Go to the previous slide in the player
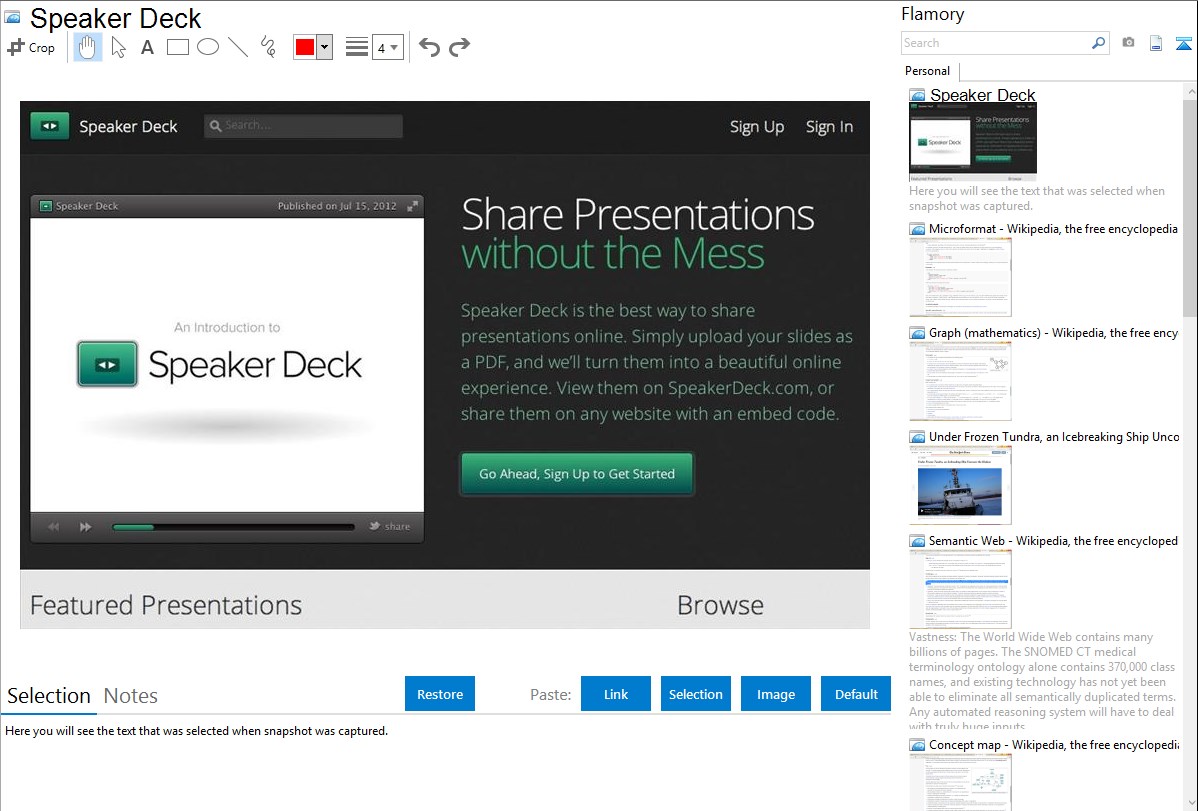The height and width of the screenshot is (811, 1198). coord(53,527)
